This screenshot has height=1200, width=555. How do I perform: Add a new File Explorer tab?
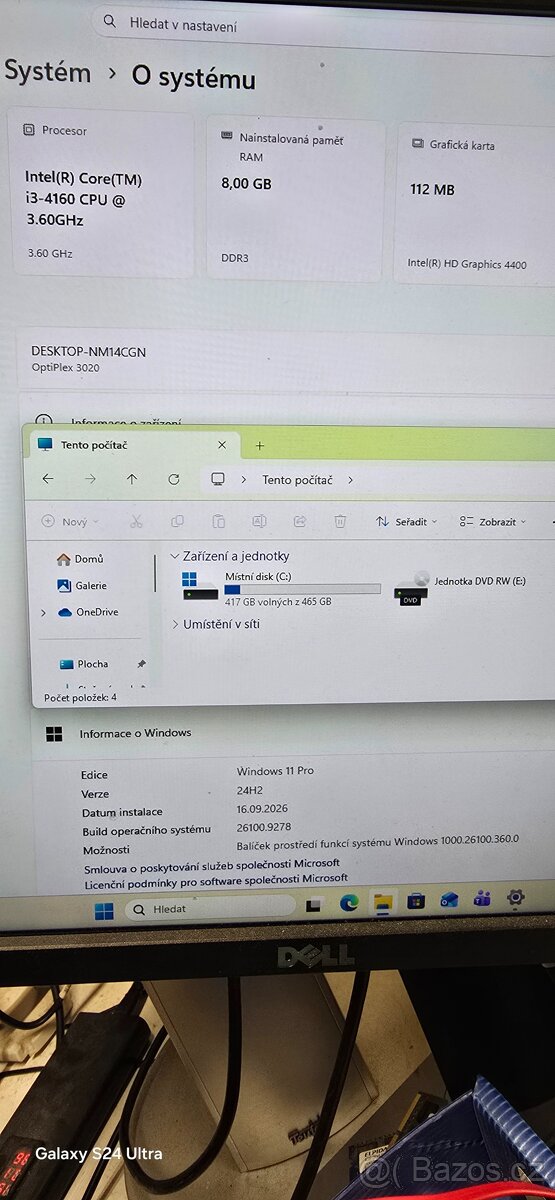[260, 445]
